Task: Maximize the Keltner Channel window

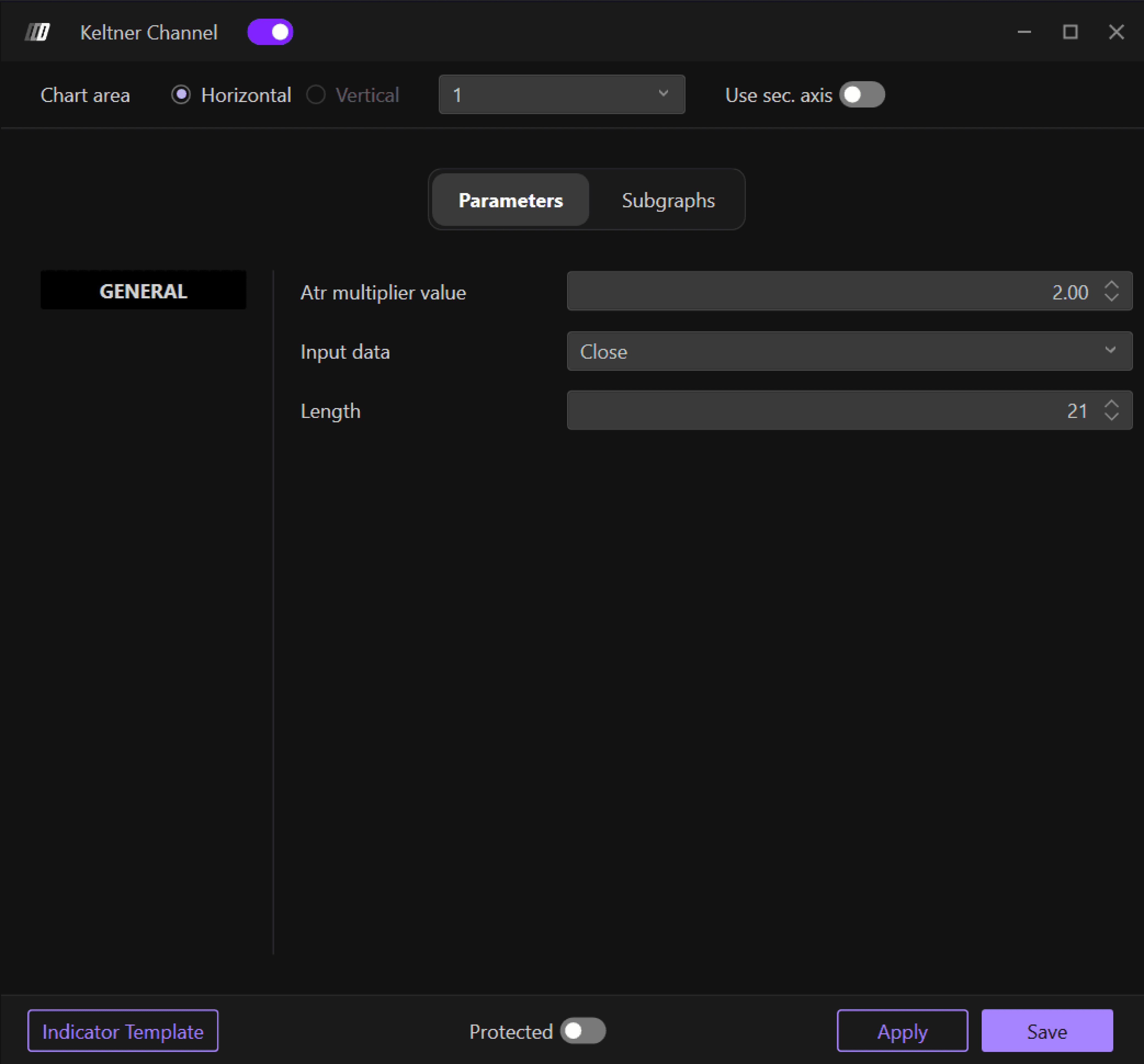Action: coord(1070,32)
